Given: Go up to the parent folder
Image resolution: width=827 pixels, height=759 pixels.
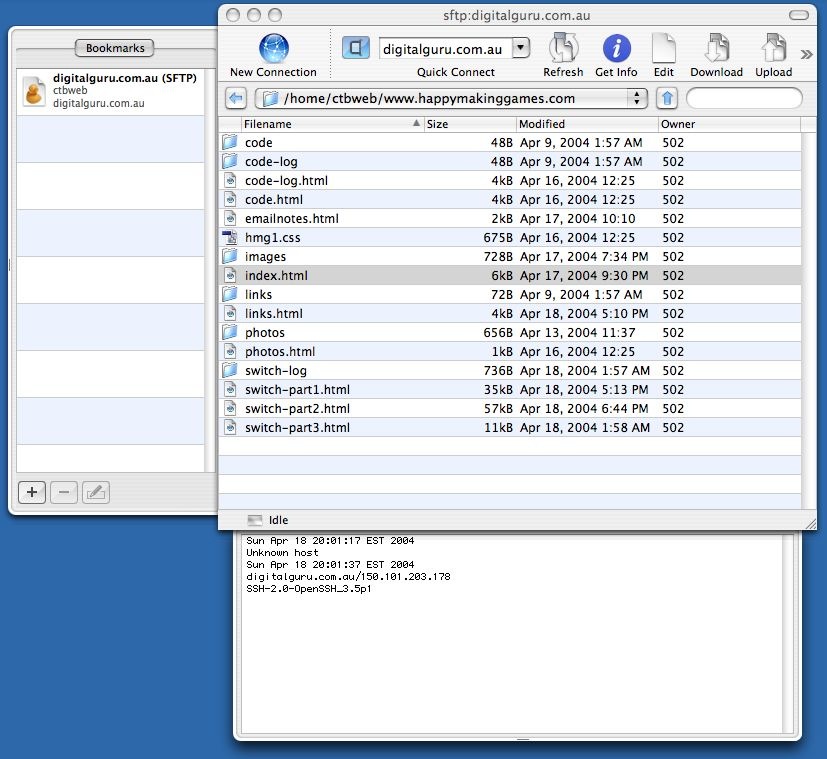Looking at the screenshot, I should (667, 98).
